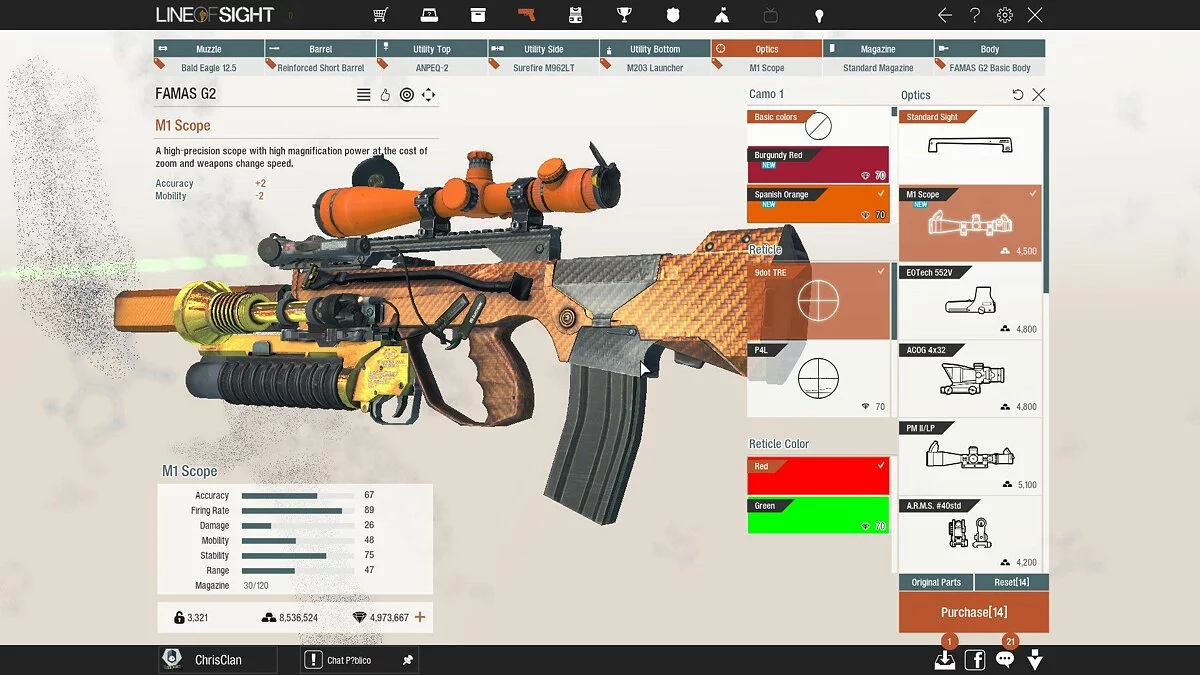This screenshot has height=675, width=1200.
Task: Undo changes in Optics panel
Action: (x=1018, y=95)
